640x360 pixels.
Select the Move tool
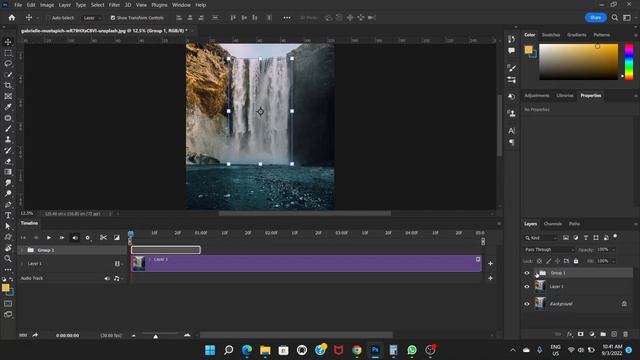(x=8, y=42)
